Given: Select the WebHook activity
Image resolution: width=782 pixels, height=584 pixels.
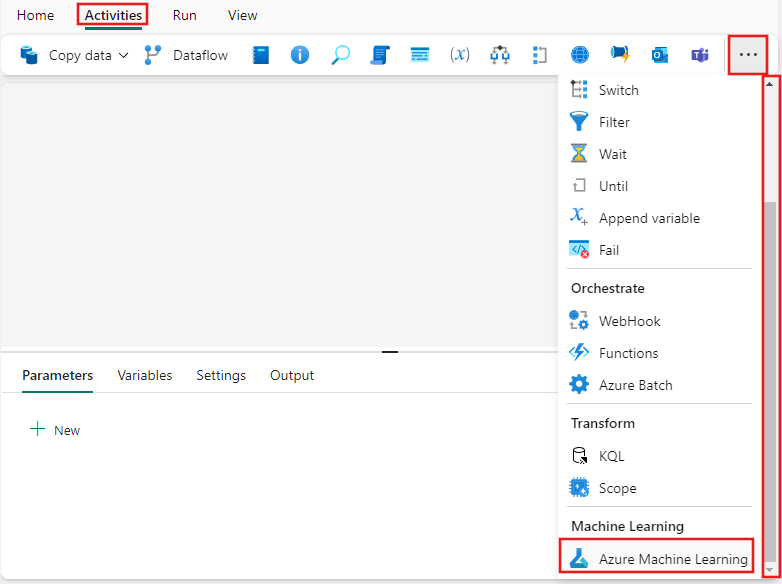Looking at the screenshot, I should click(x=659, y=321).
